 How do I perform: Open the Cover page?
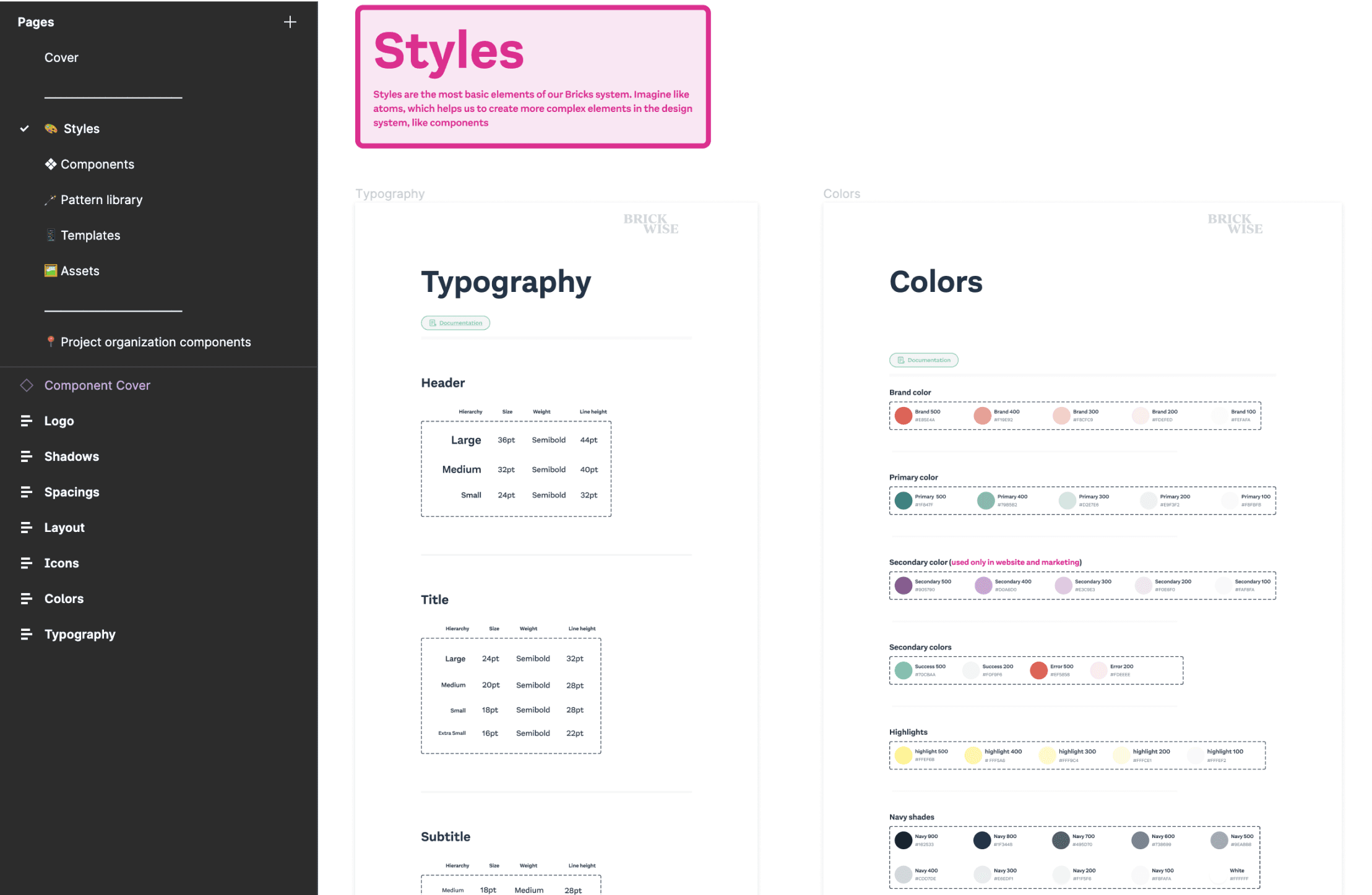click(61, 58)
